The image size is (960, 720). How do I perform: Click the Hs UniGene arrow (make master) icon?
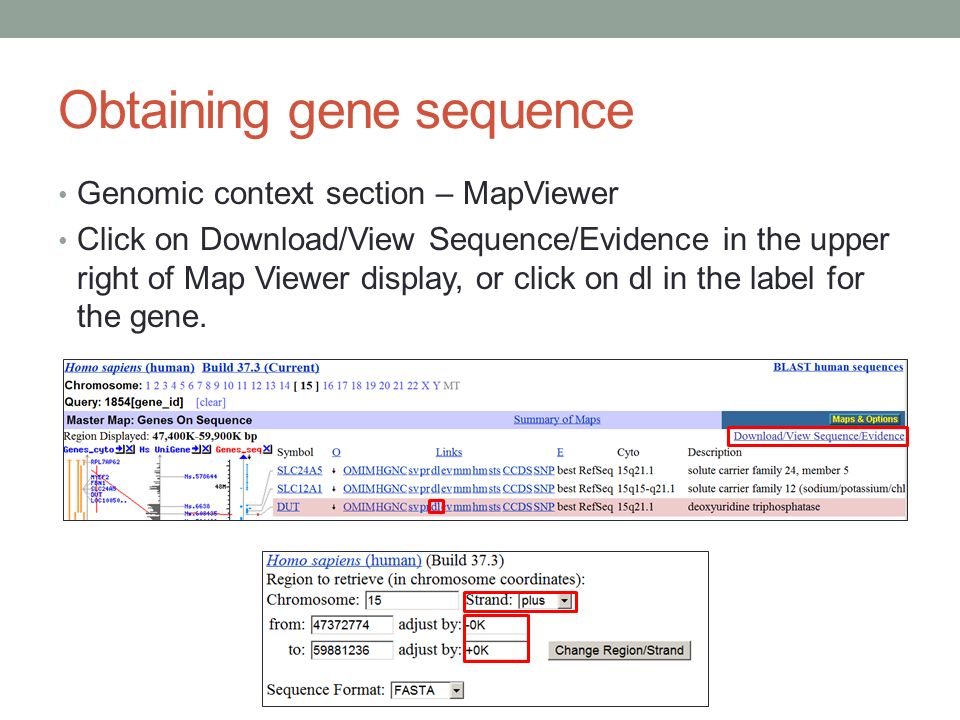(x=196, y=449)
